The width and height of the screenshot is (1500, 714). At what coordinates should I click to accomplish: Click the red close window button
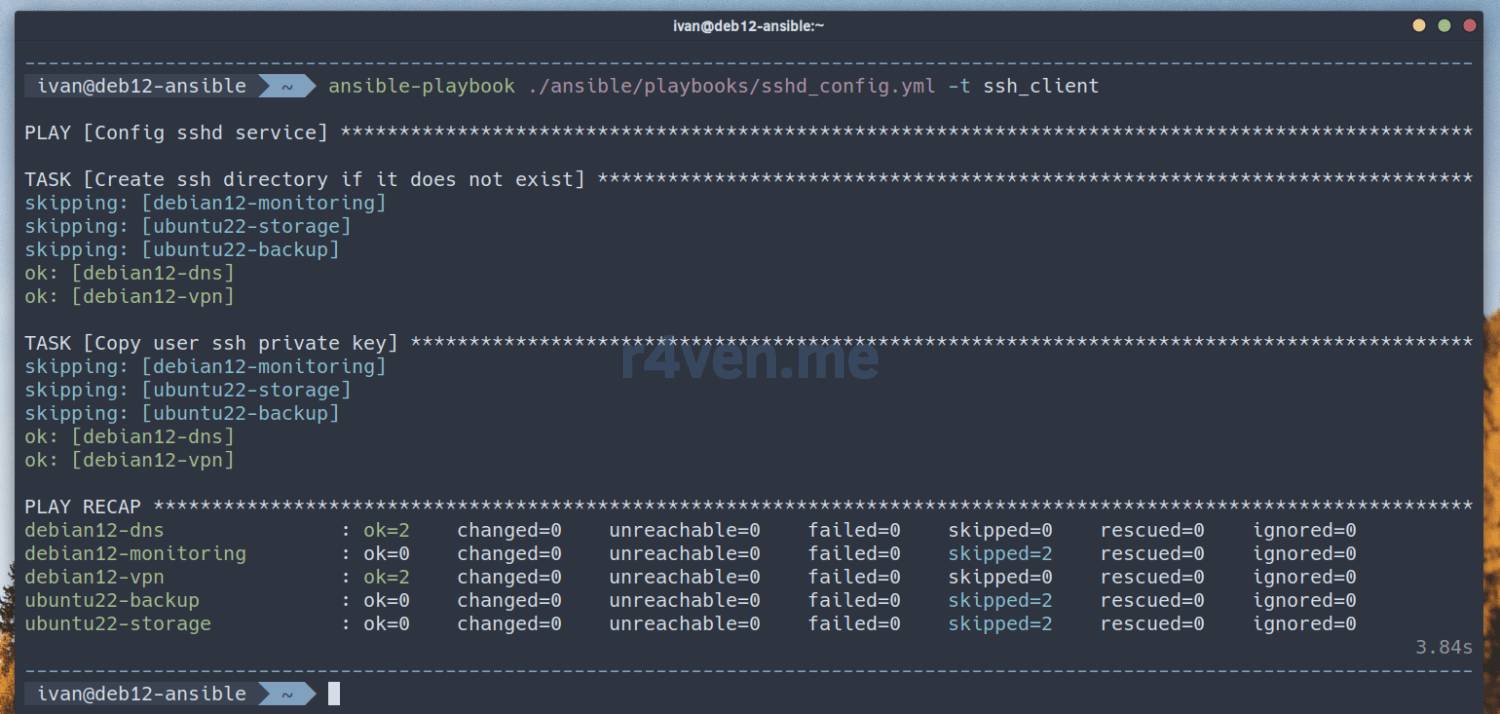pyautogui.click(x=1470, y=26)
